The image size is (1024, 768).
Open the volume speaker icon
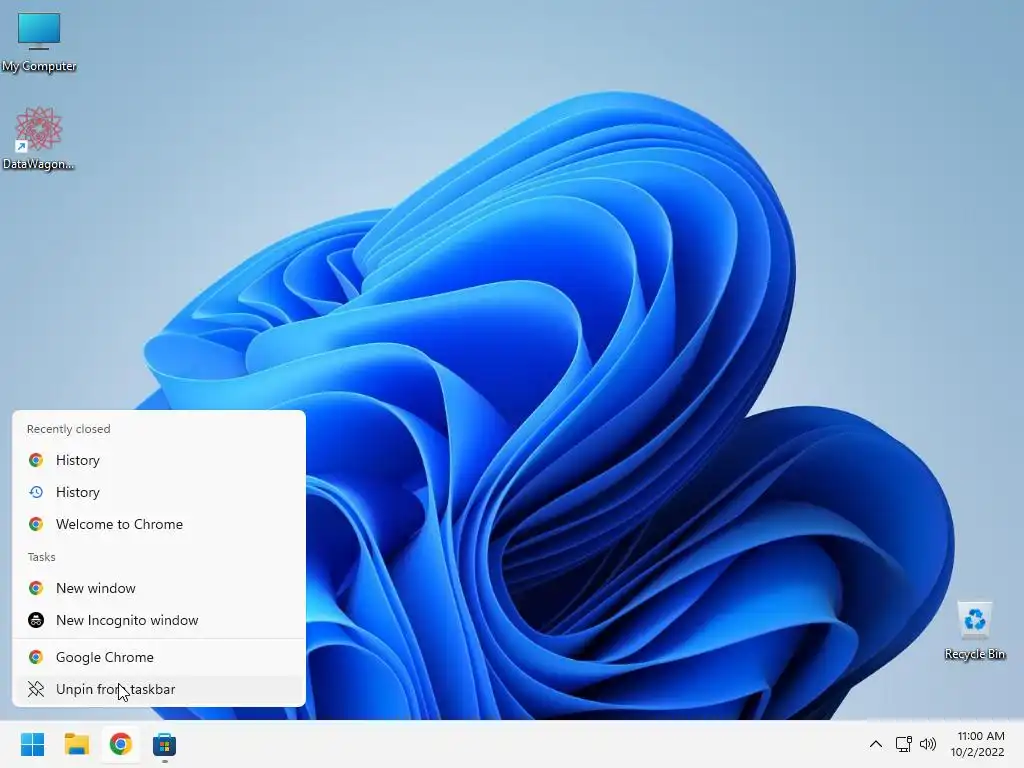click(927, 744)
